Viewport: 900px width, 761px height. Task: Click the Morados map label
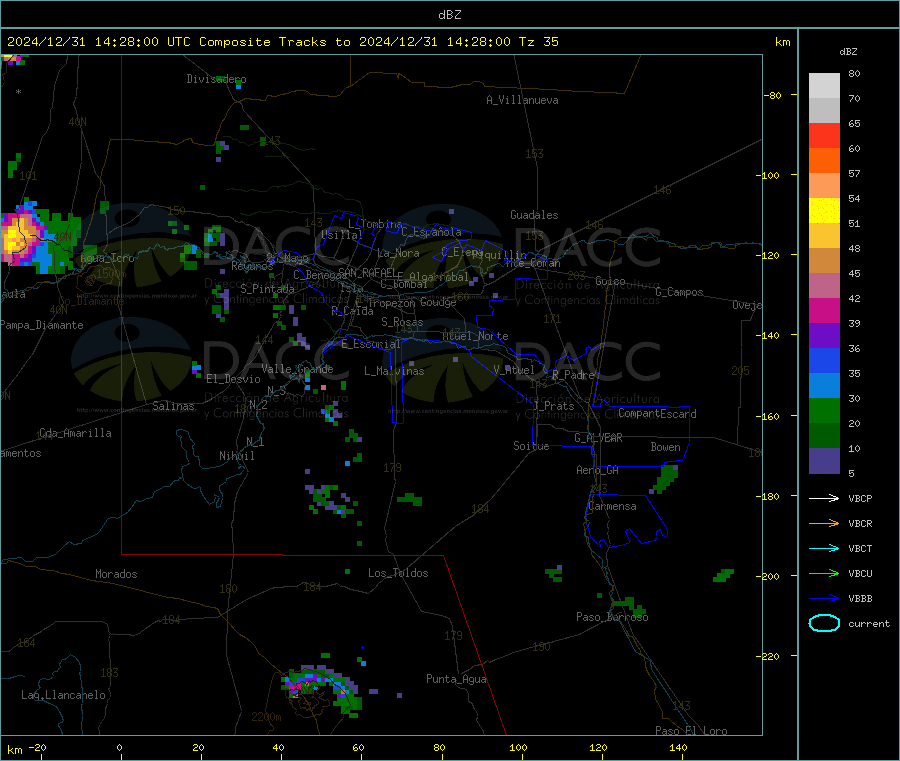[116, 574]
